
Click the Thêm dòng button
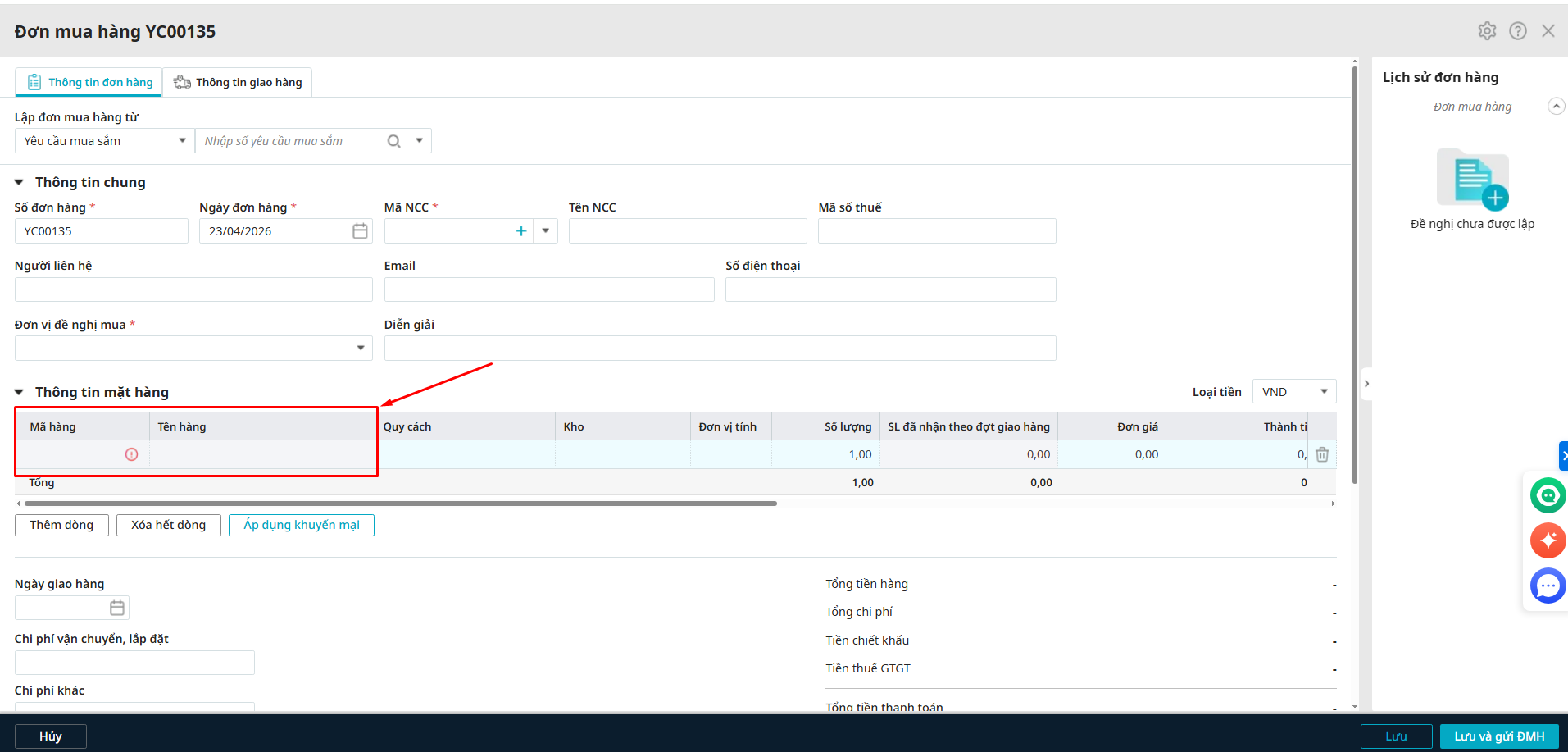[x=61, y=525]
